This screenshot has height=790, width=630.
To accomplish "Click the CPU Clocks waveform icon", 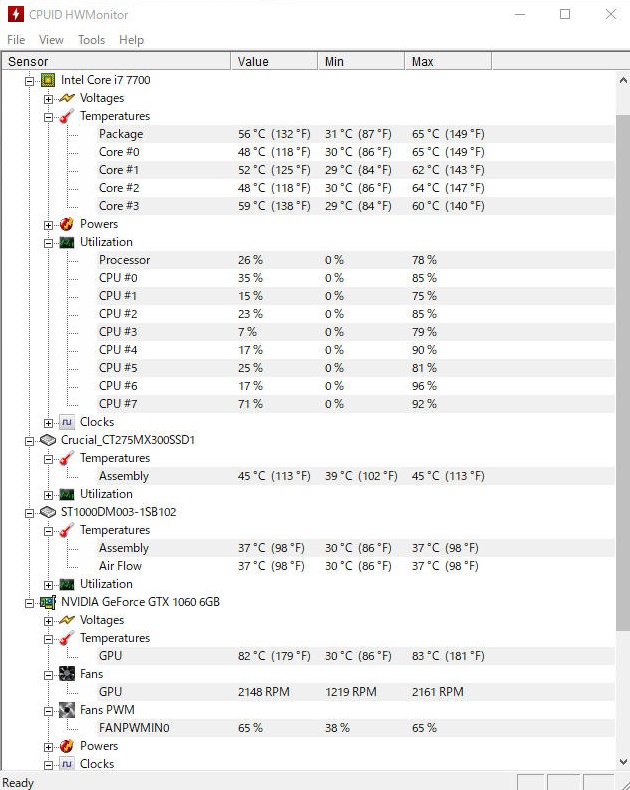I will (x=67, y=422).
